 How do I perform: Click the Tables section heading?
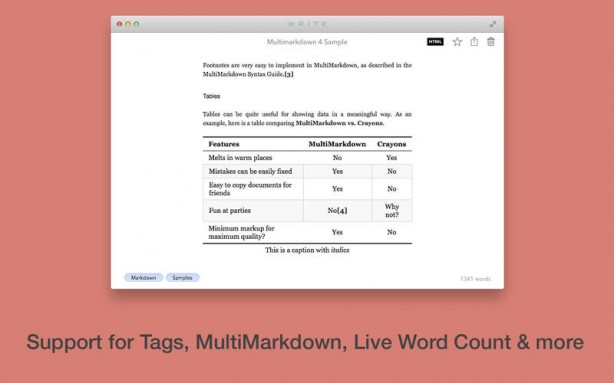coord(211,96)
